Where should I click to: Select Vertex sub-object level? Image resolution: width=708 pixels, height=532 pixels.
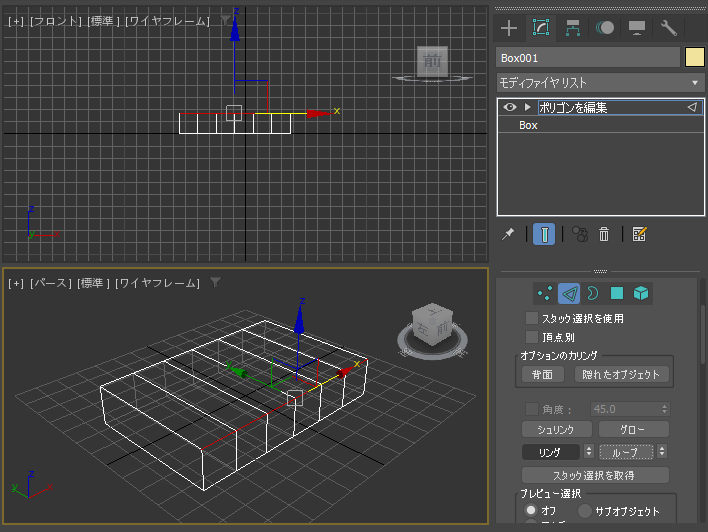[545, 293]
